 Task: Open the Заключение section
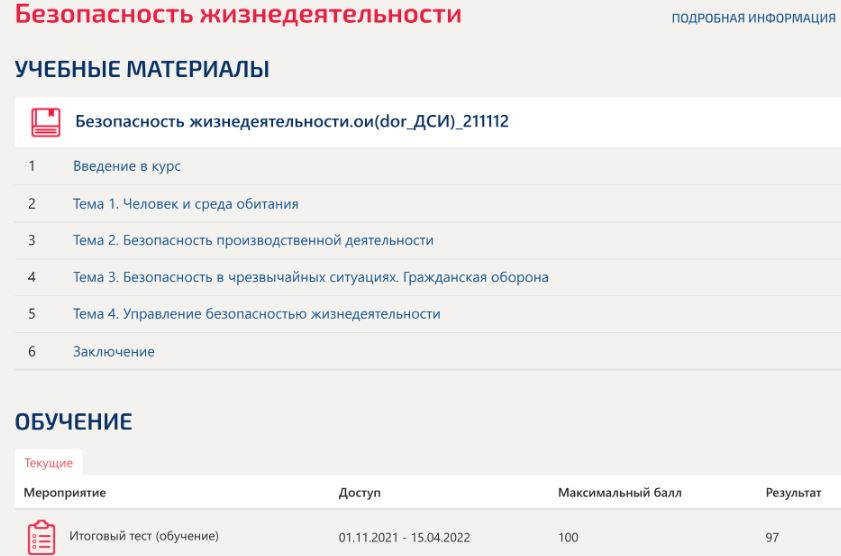(113, 351)
